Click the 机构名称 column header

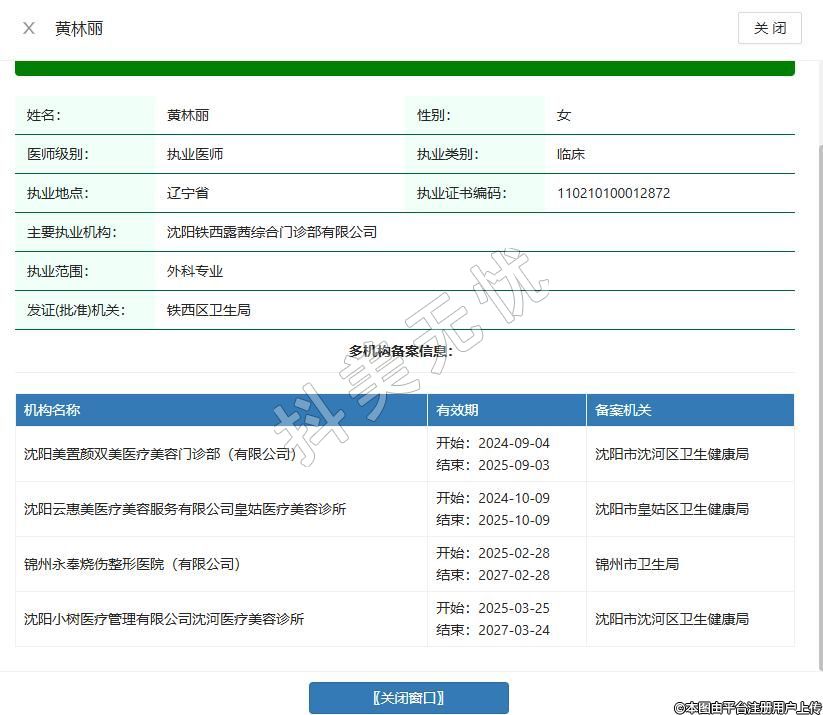click(x=52, y=410)
